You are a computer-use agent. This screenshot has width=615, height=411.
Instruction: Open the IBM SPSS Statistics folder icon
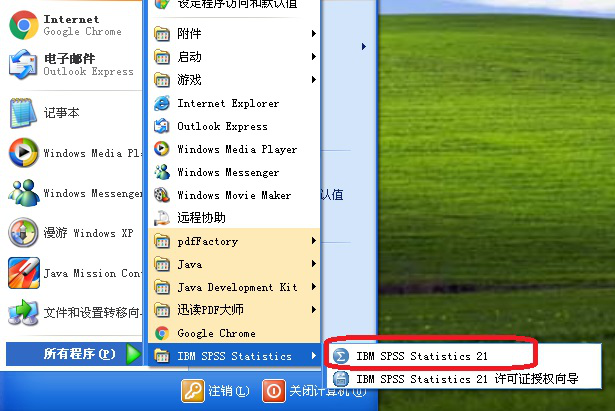pos(162,356)
